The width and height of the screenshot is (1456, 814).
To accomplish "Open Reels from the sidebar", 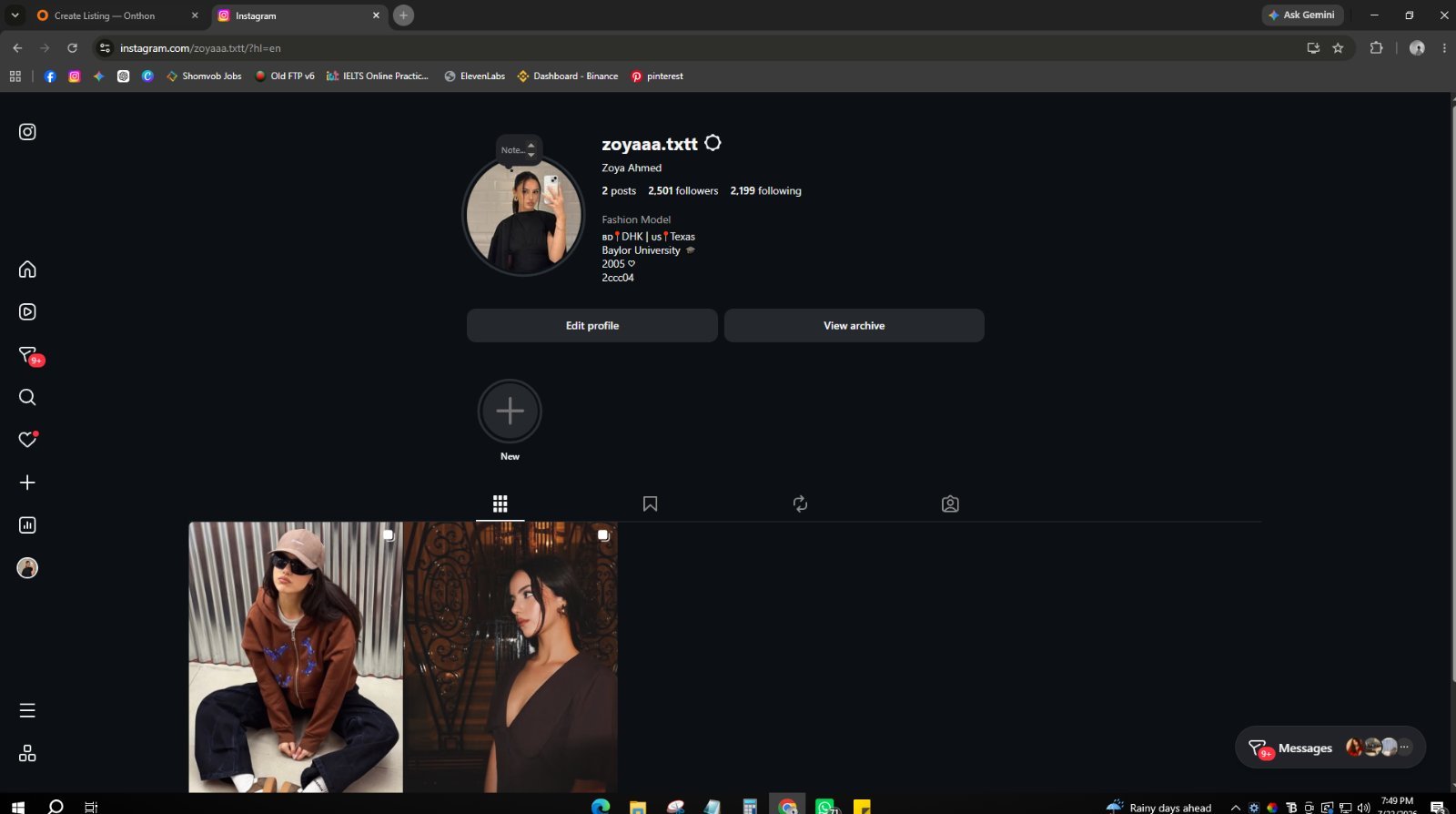I will click(27, 312).
